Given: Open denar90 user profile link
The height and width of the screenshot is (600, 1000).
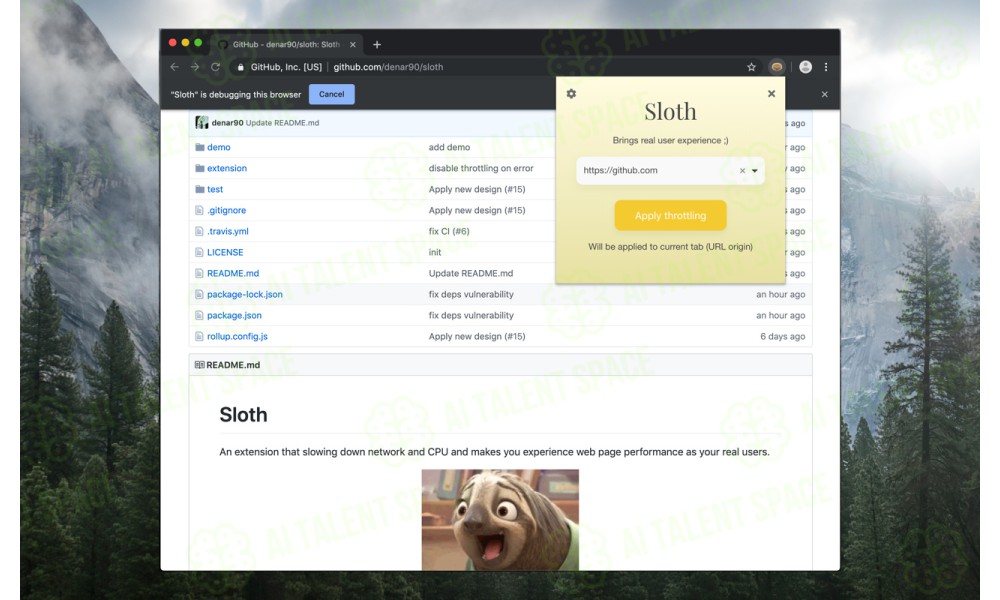Looking at the screenshot, I should (228, 123).
